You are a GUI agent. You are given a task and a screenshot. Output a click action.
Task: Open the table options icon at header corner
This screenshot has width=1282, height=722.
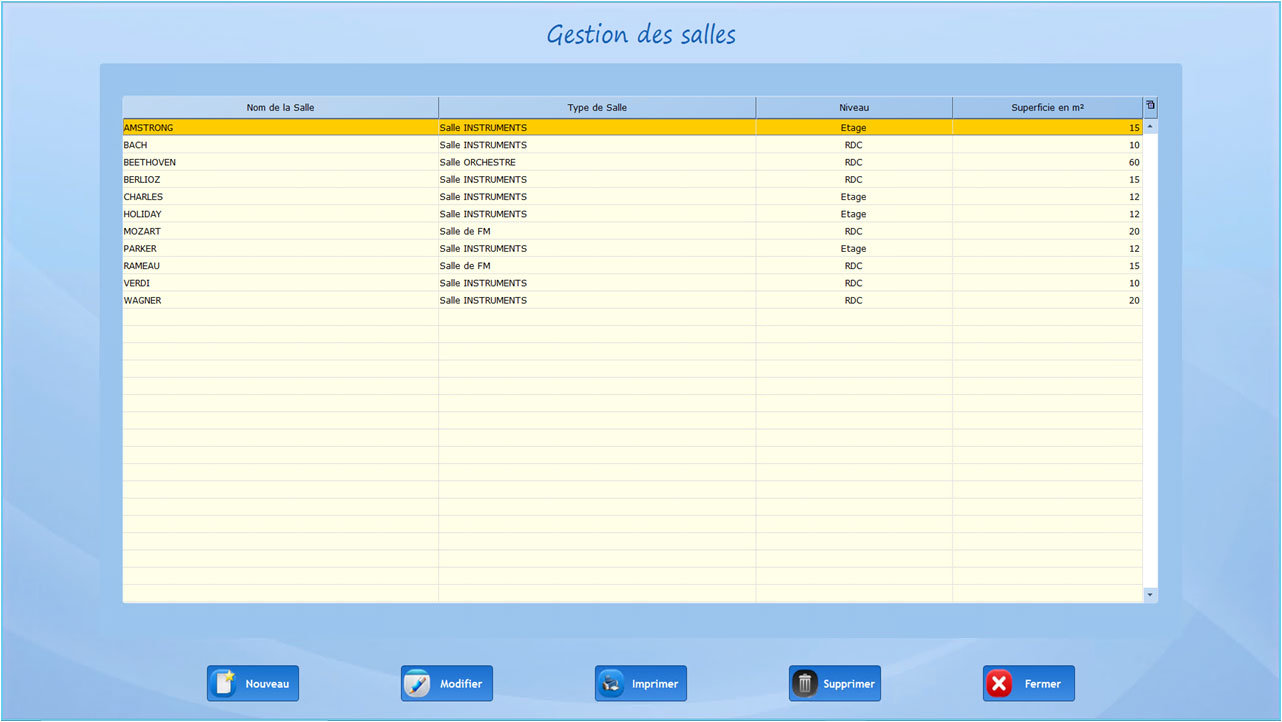[x=1150, y=106]
